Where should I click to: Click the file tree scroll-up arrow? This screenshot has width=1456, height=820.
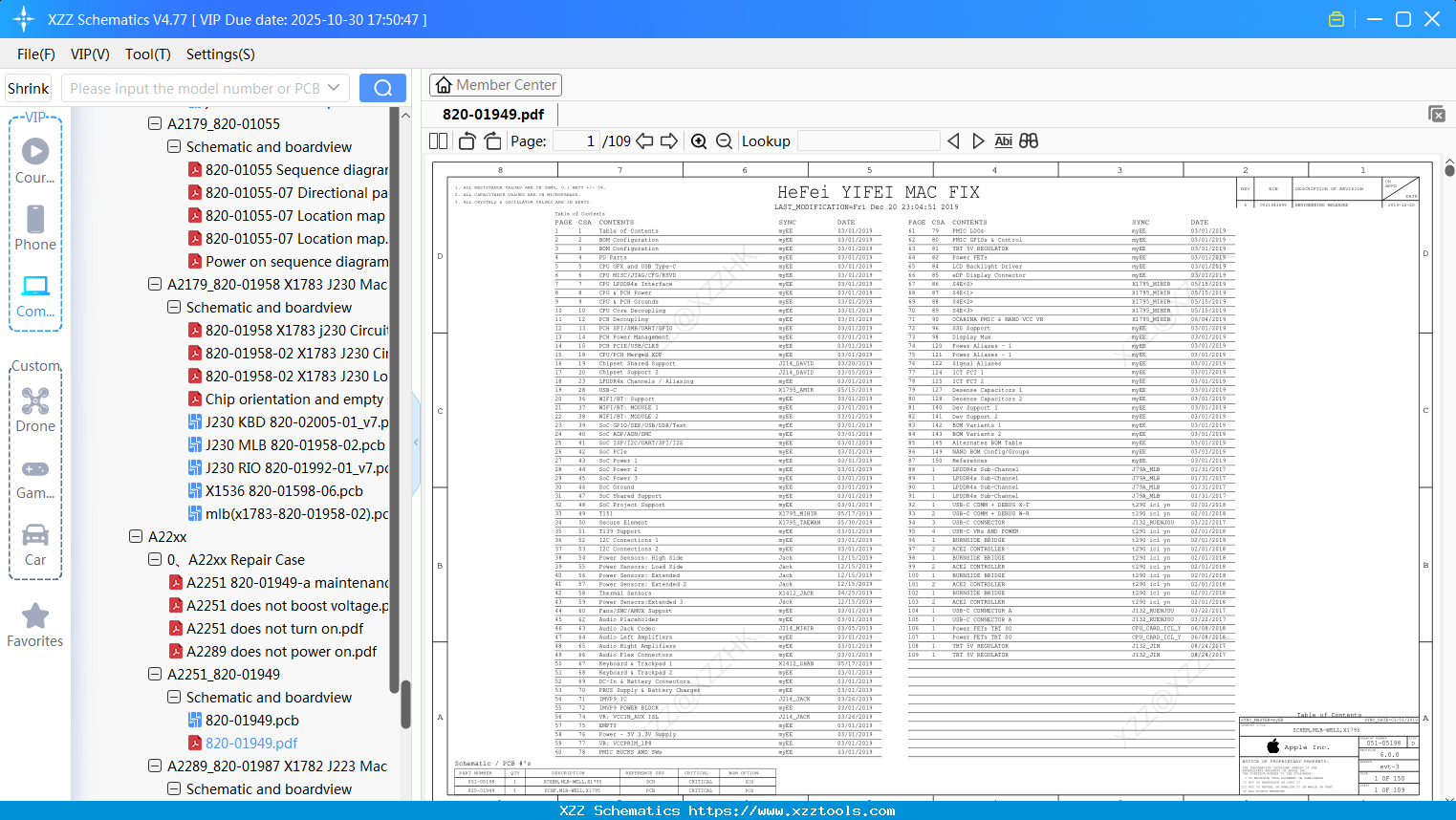coord(405,115)
